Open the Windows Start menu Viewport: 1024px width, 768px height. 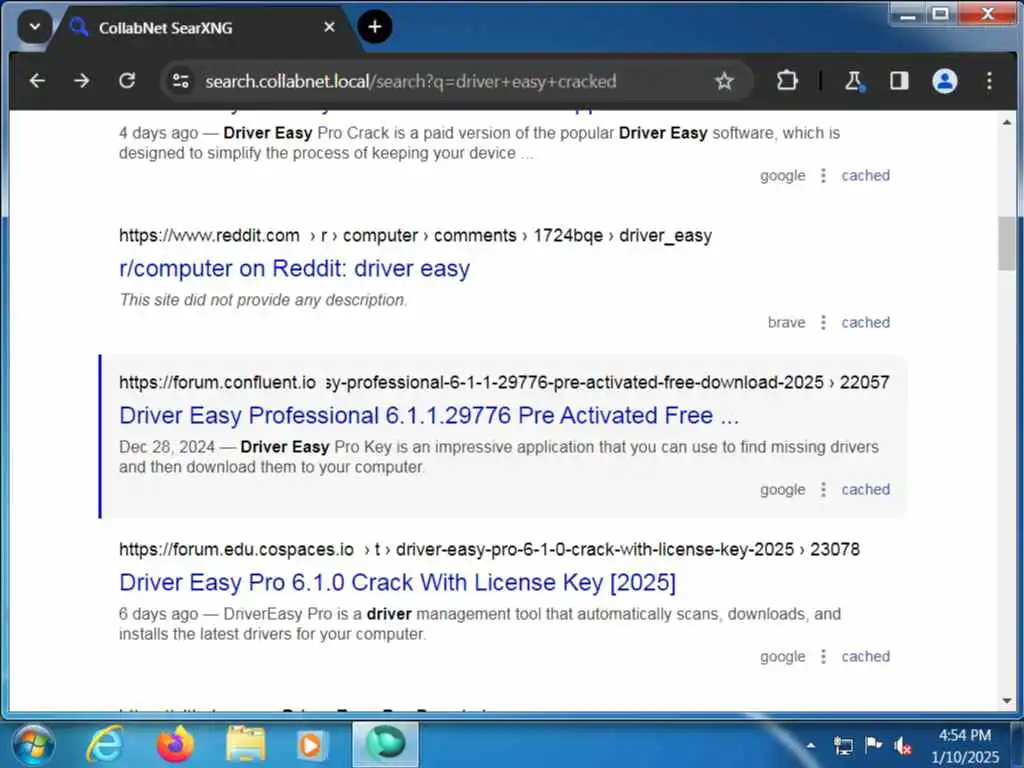coord(33,745)
